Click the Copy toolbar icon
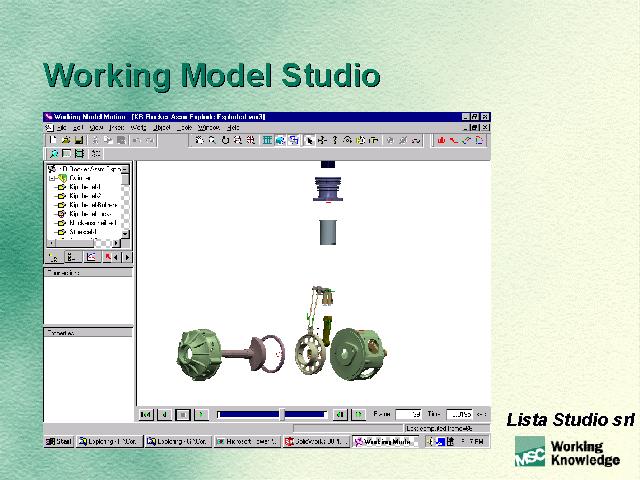640x480 pixels. [108, 140]
